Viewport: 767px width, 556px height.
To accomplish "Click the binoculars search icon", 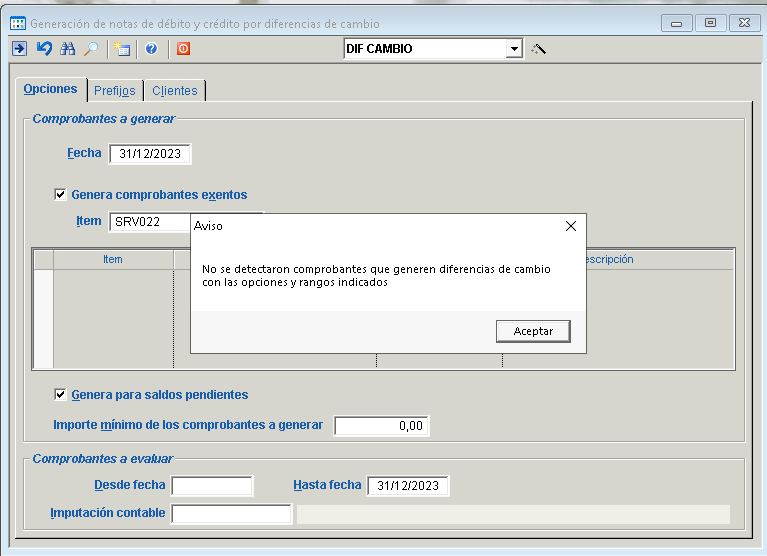I will point(68,48).
